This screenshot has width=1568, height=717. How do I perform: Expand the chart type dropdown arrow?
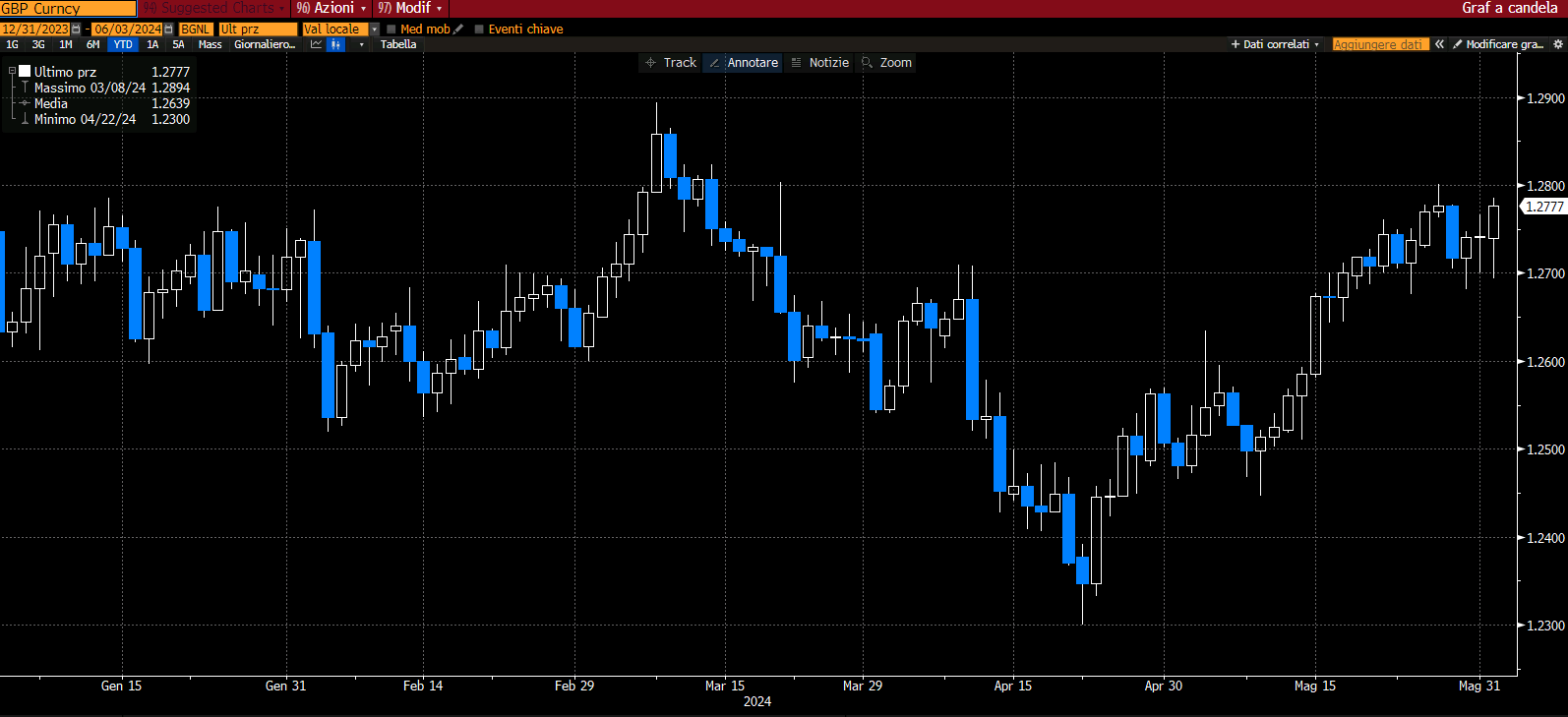tap(361, 44)
